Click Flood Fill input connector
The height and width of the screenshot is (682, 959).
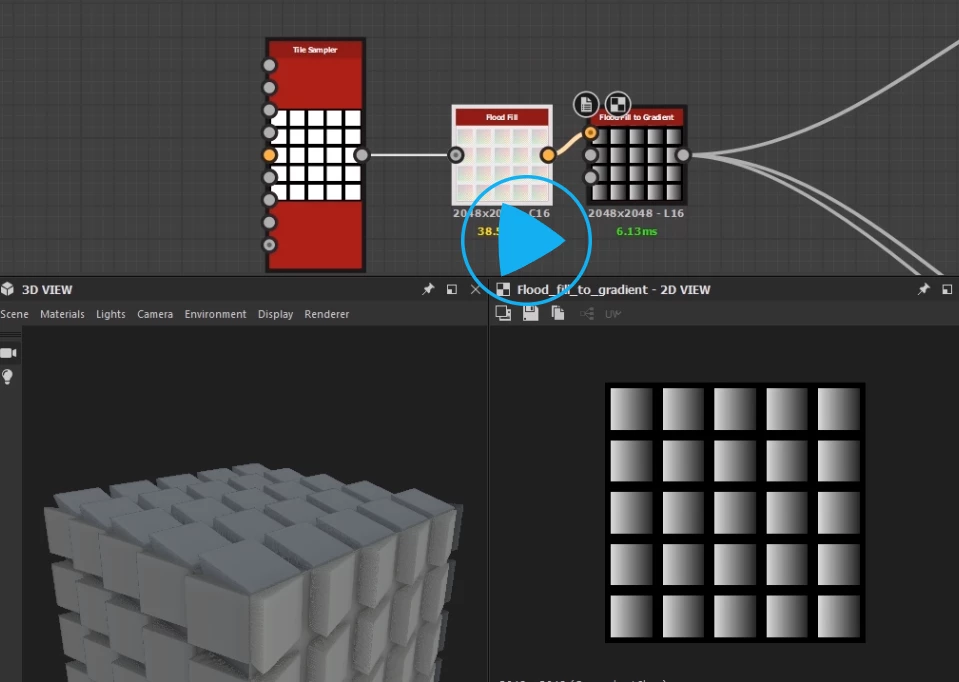[456, 155]
